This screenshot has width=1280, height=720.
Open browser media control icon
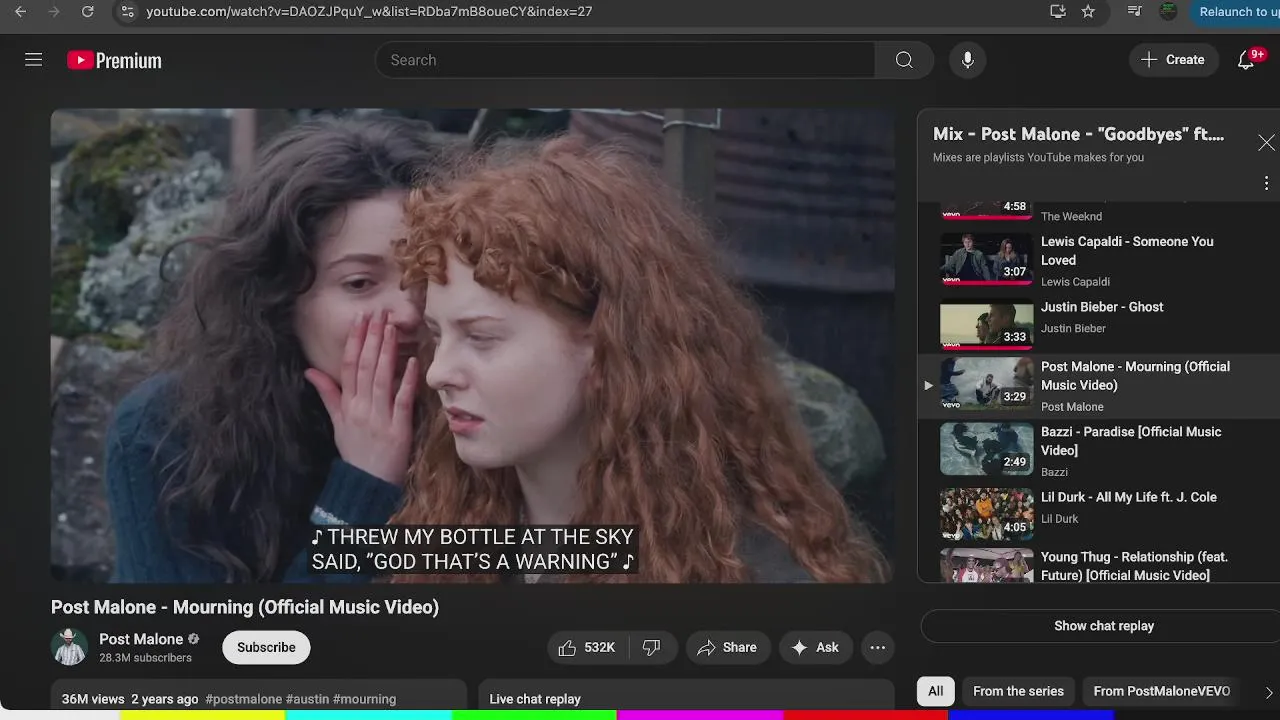[1134, 12]
